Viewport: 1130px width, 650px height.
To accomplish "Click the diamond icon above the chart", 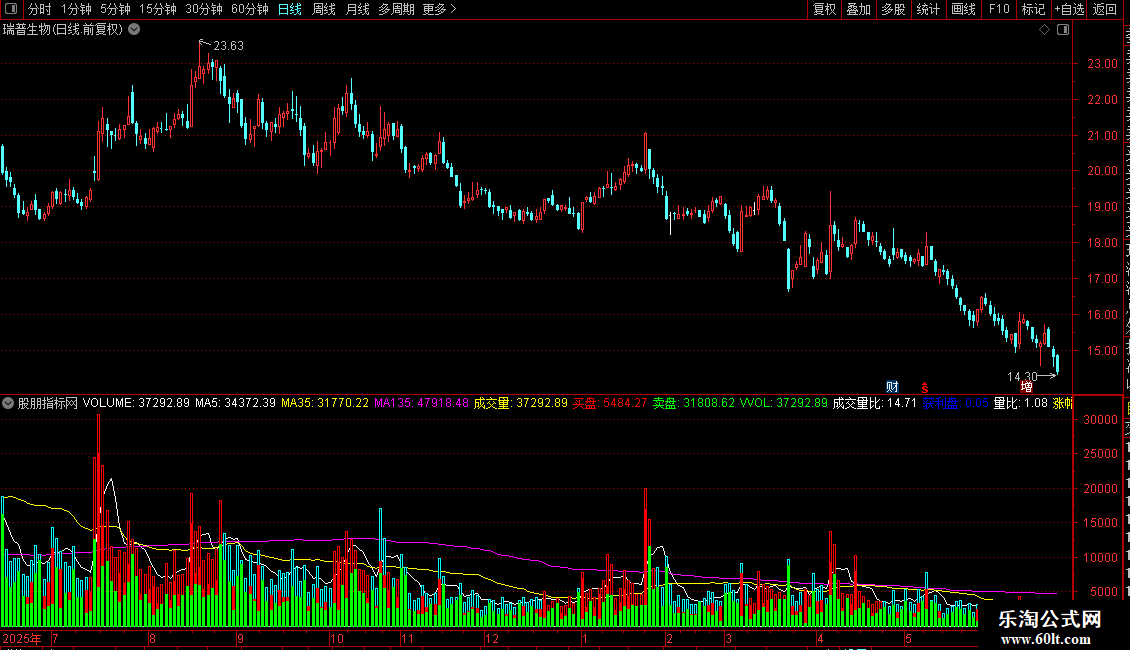I will coord(1044,30).
